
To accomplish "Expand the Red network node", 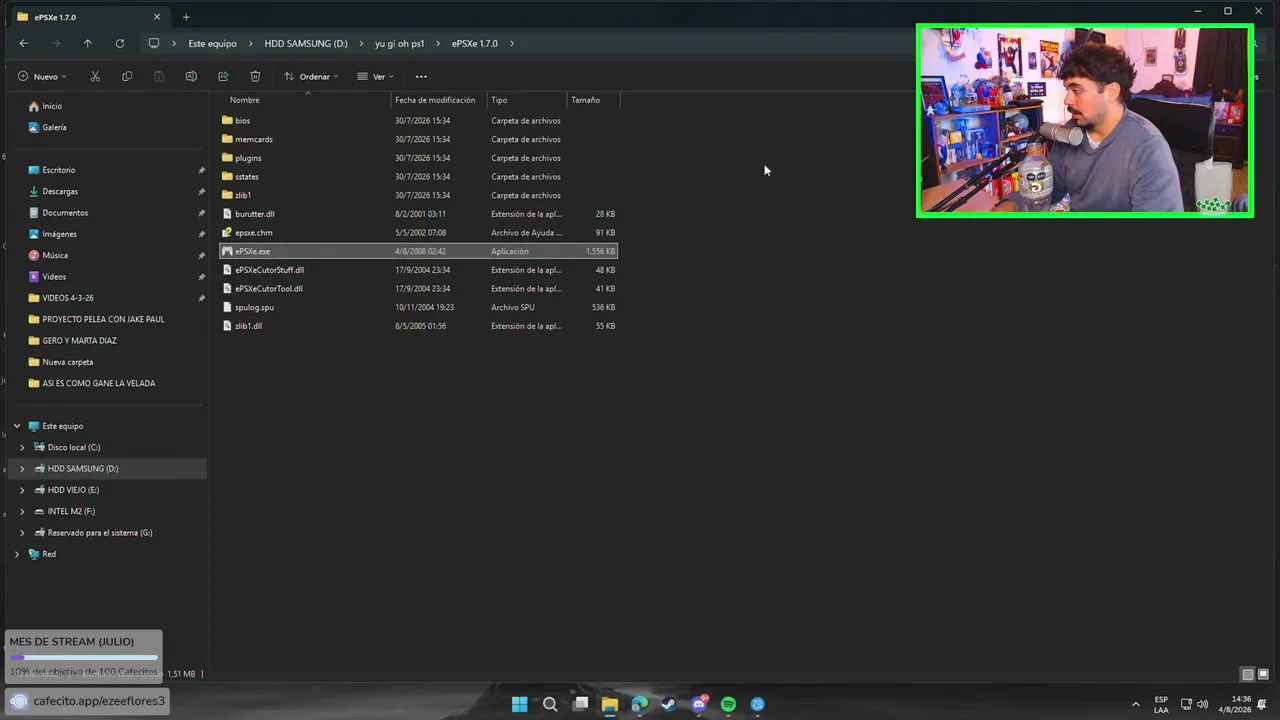I will [x=17, y=554].
